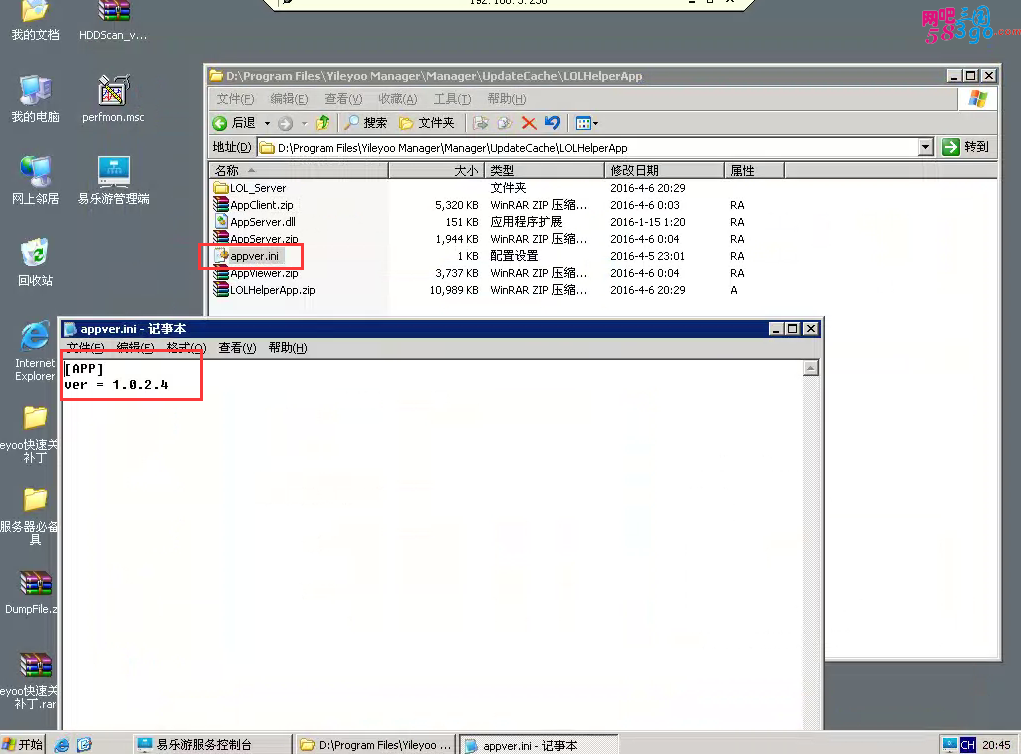Click the greyed Forward arrow in Explorer toolbar

pyautogui.click(x=285, y=123)
